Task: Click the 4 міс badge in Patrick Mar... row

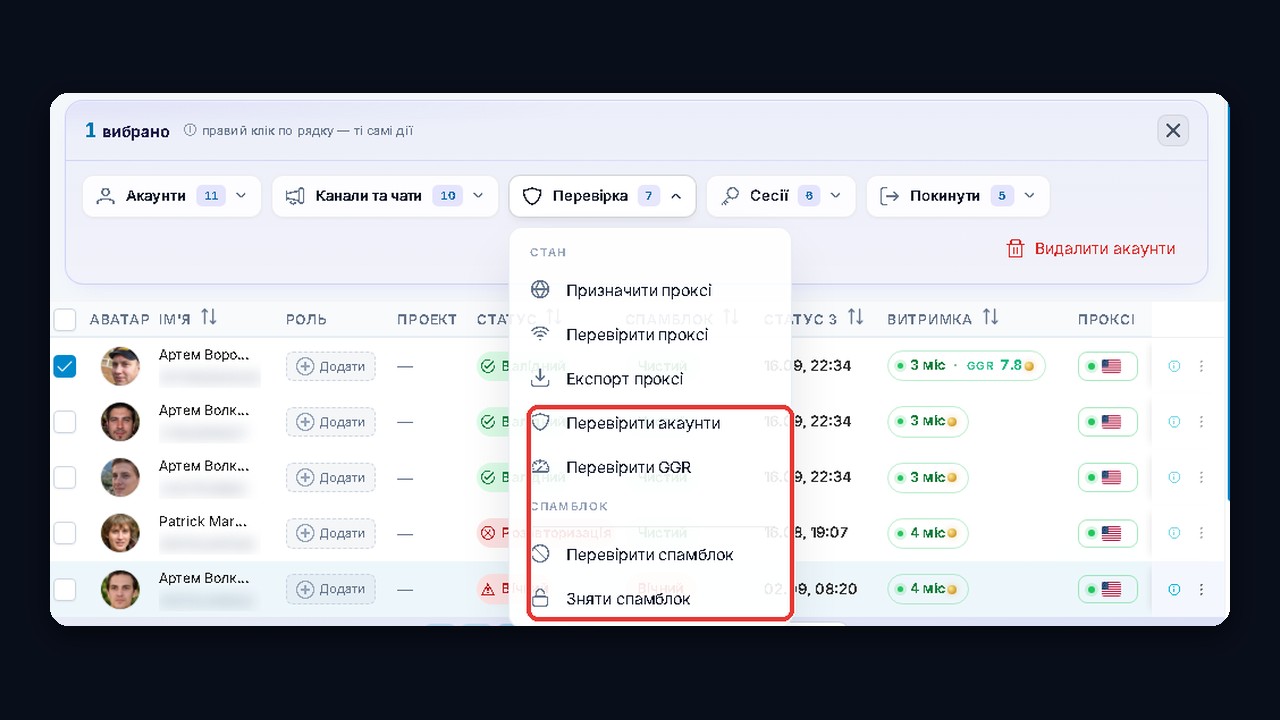Action: click(x=927, y=534)
